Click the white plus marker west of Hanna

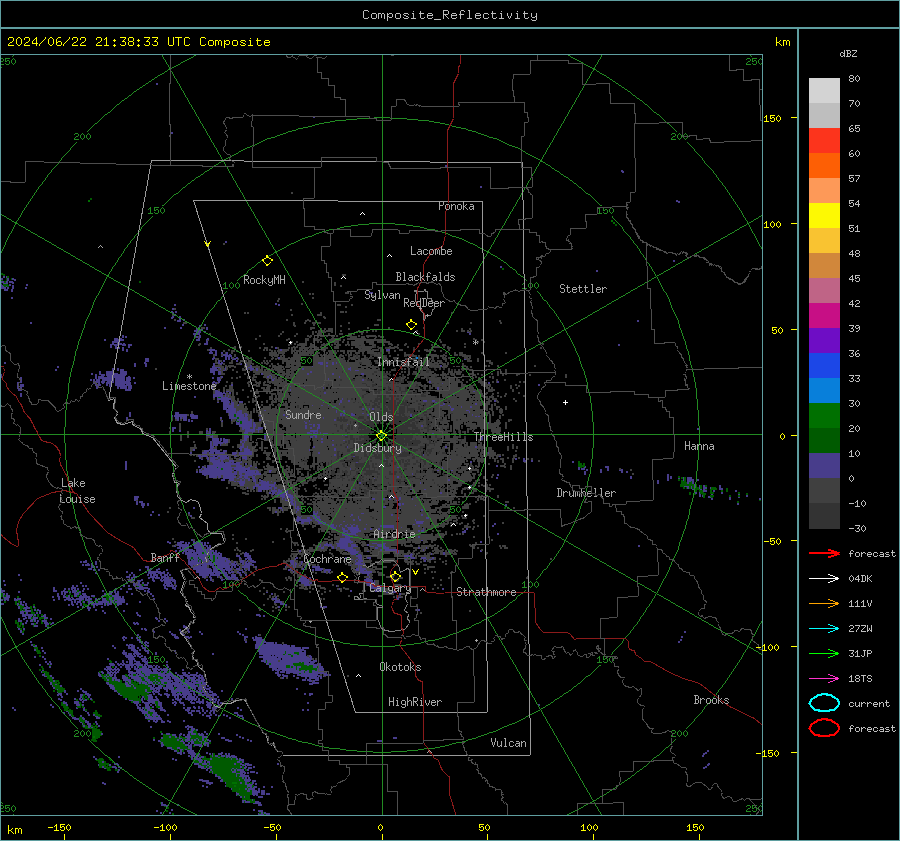click(565, 402)
